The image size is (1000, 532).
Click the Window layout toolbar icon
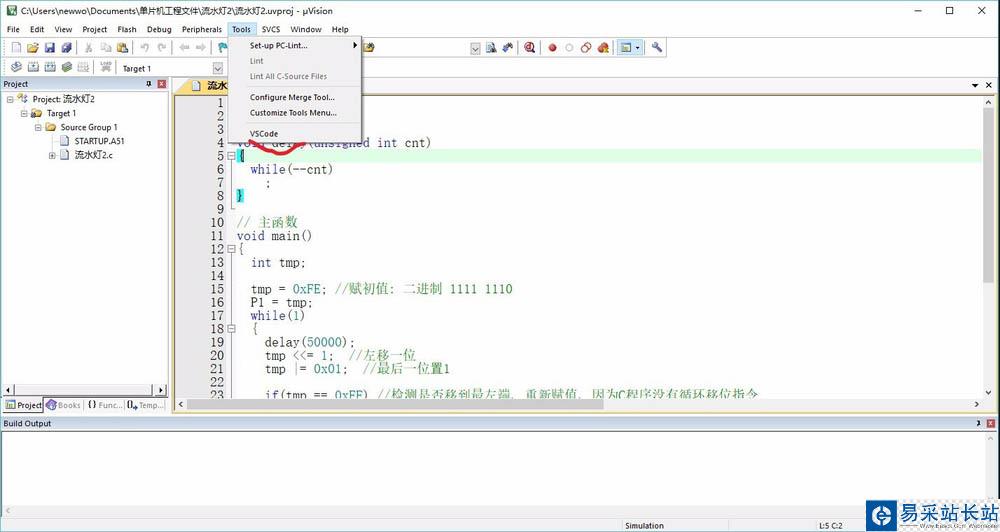(x=626, y=48)
